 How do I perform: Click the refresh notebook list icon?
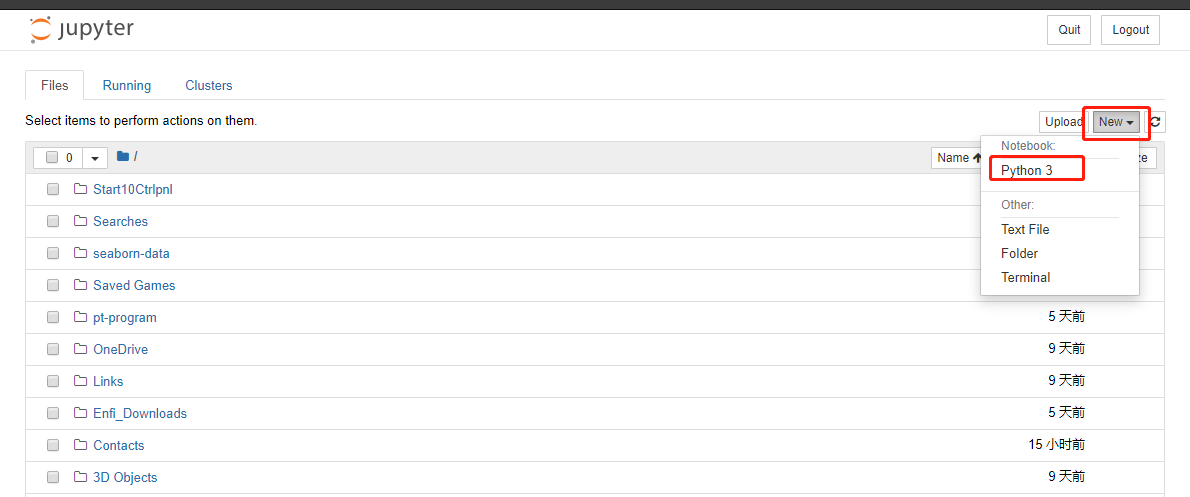pos(1155,122)
